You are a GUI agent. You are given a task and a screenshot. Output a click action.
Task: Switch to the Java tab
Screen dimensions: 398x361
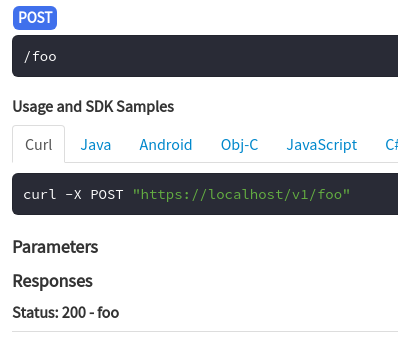96,145
